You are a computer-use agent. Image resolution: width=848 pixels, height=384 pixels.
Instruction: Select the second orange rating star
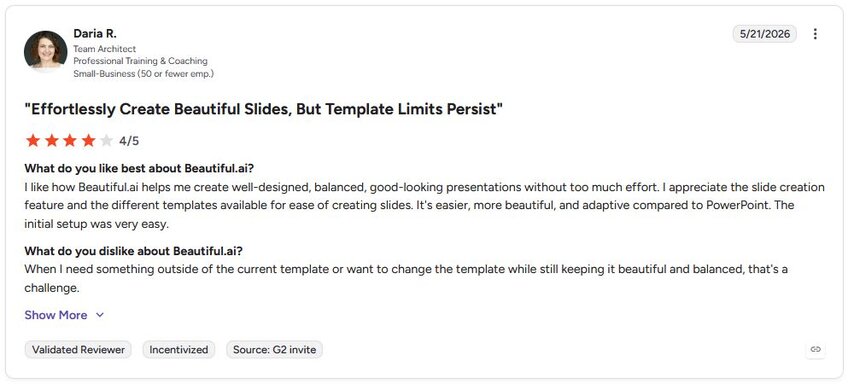[51, 141]
